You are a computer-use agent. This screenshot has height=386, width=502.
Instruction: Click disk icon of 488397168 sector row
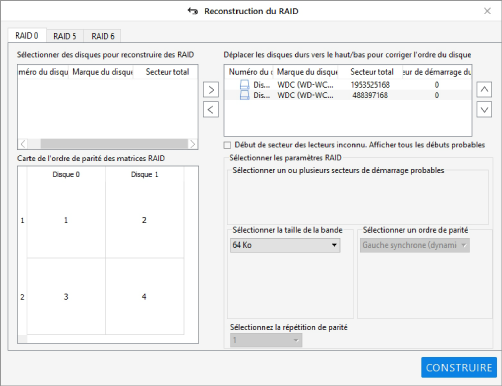point(245,95)
